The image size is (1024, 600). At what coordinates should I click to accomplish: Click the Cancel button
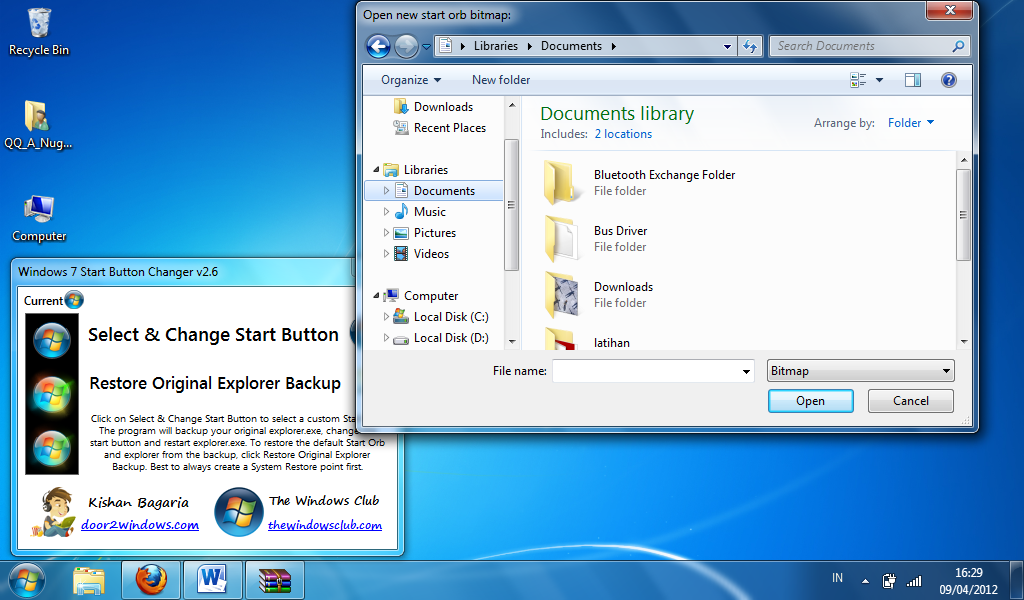click(910, 401)
